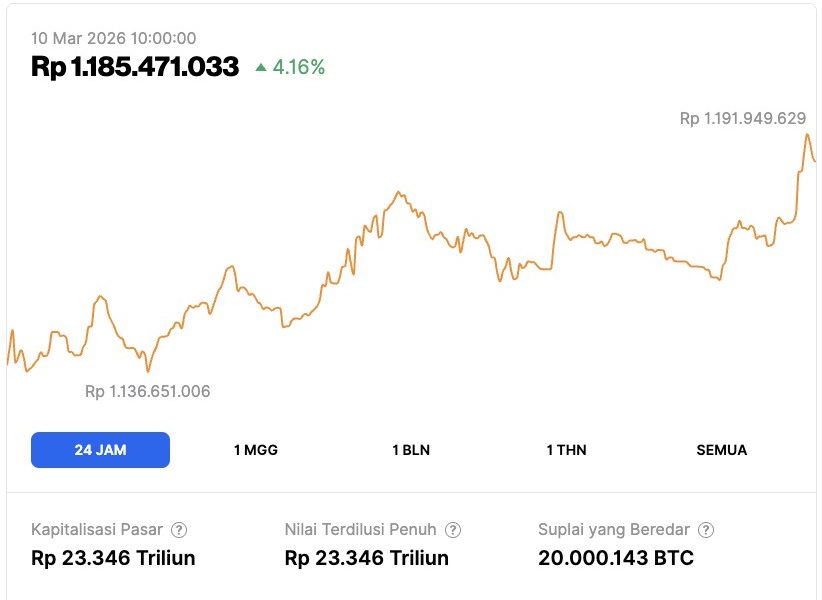
Task: Click the green upward triangle indicator
Action: tap(262, 68)
